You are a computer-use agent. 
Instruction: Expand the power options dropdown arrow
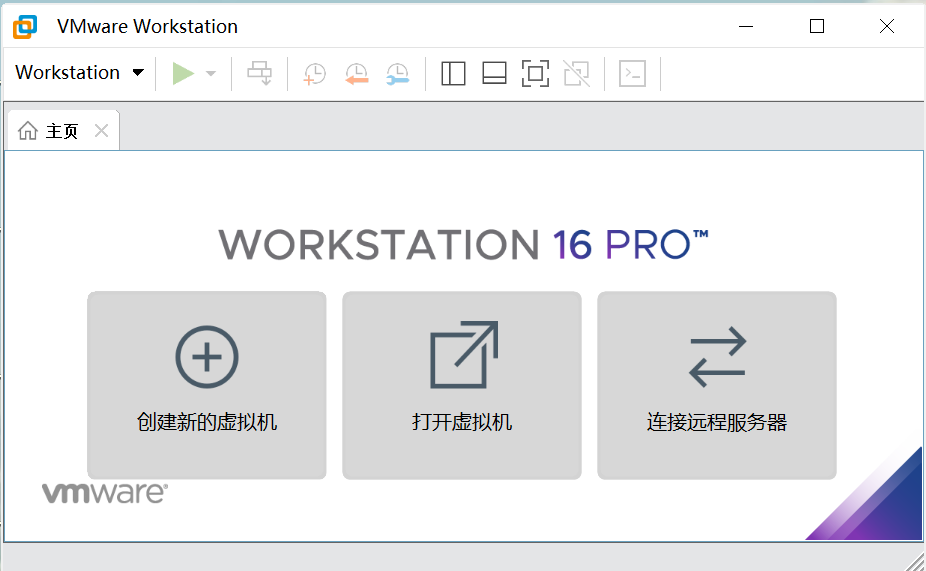[x=211, y=74]
